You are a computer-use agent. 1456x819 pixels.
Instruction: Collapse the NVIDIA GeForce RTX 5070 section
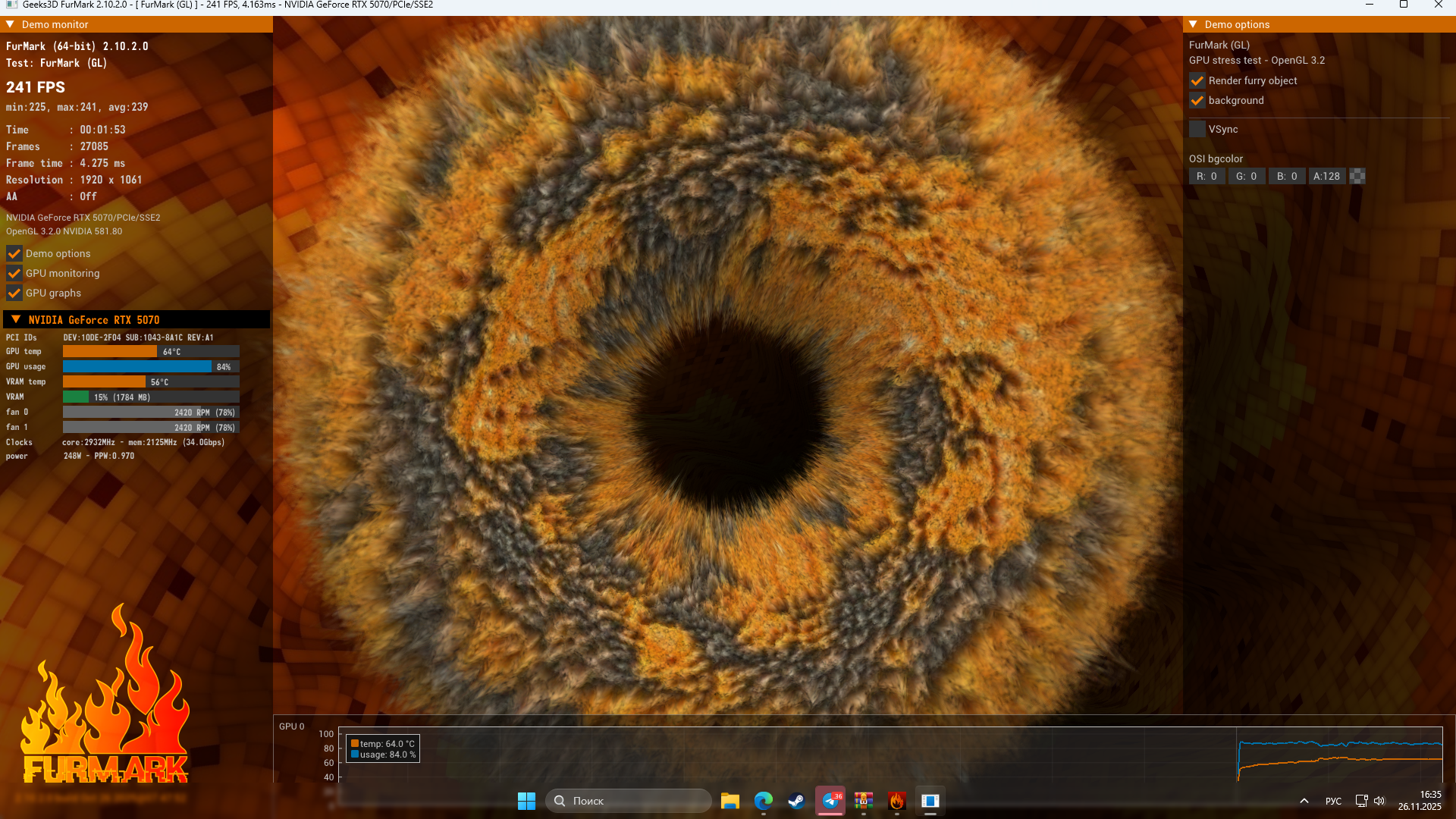coord(16,319)
